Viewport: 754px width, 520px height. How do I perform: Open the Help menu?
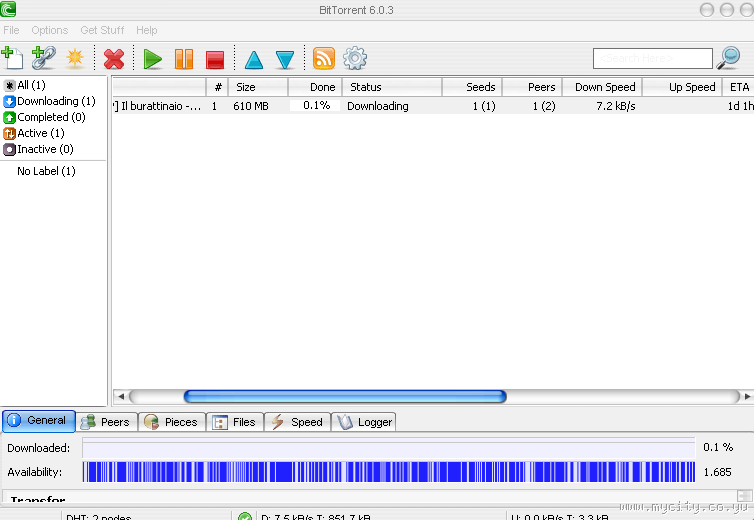pos(146,30)
